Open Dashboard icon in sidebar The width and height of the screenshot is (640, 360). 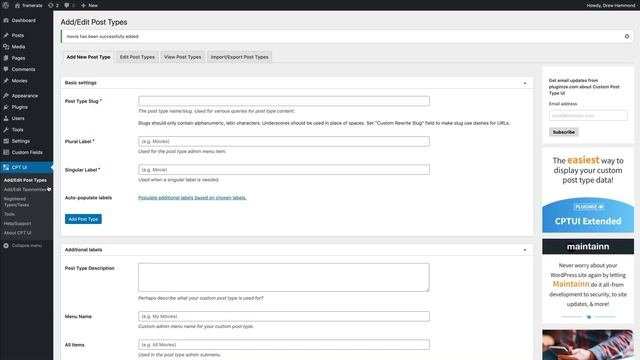[x=6, y=20]
